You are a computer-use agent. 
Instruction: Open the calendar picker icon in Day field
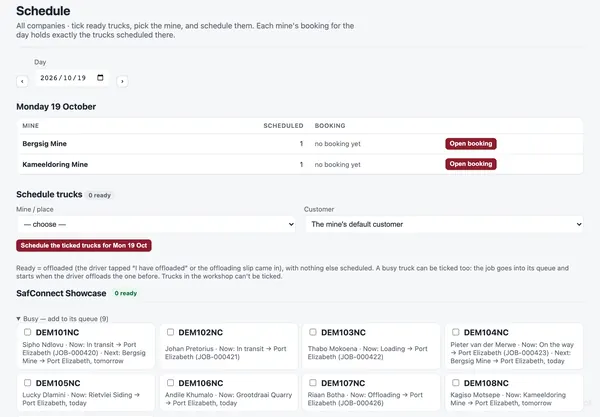[x=100, y=78]
